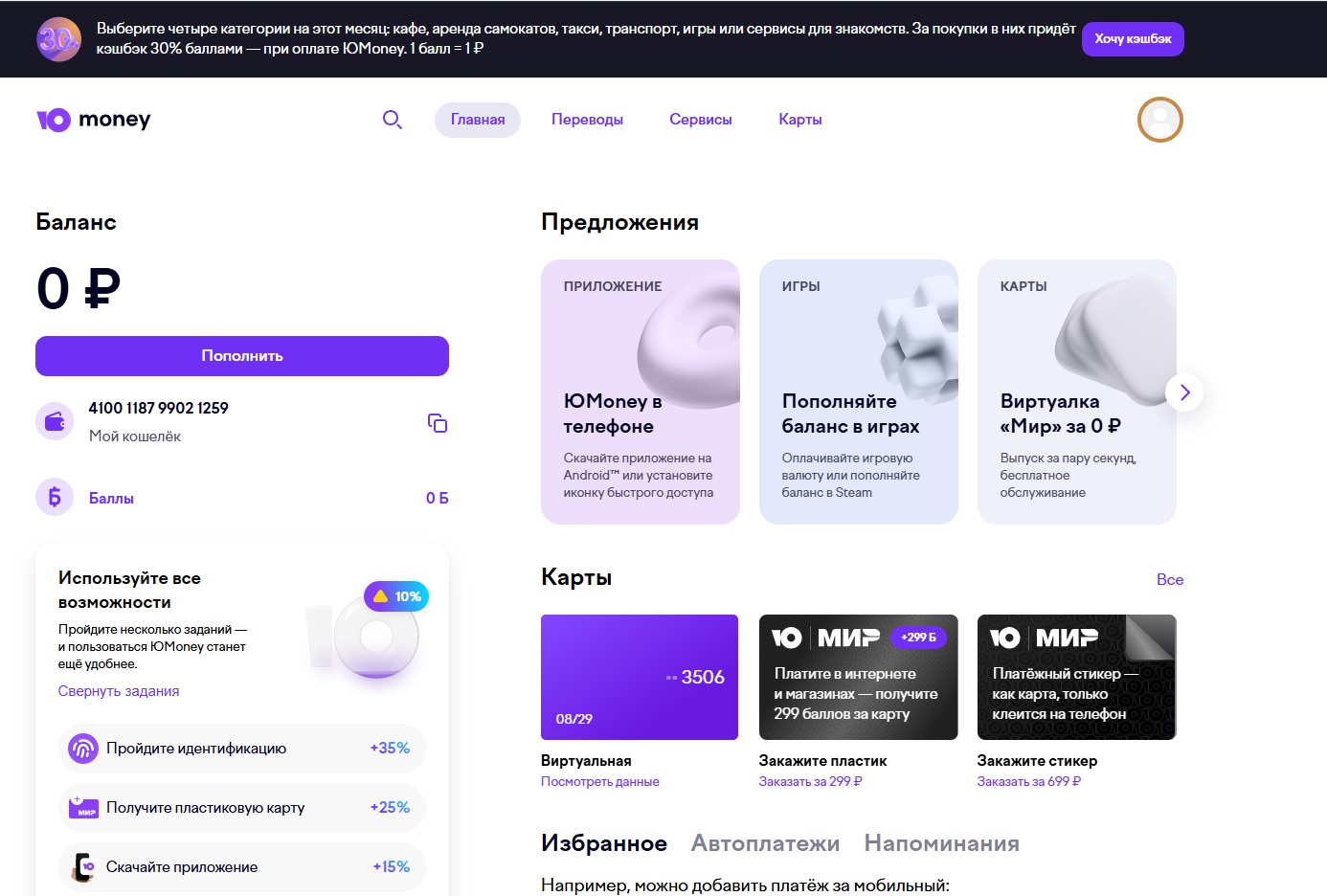This screenshot has width=1327, height=896.
Task: Open the user profile avatar
Action: click(x=1159, y=120)
